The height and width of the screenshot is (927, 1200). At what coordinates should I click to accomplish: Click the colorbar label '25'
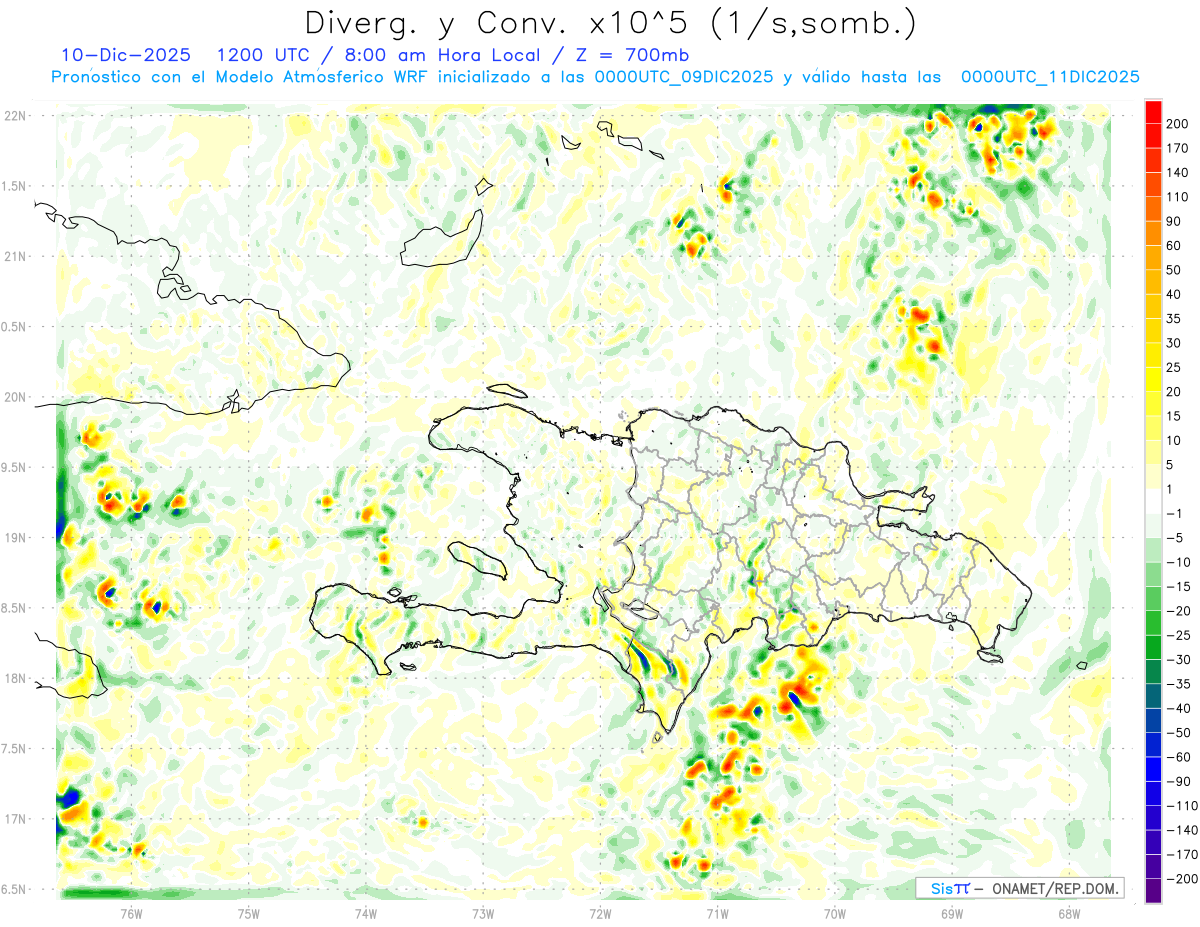(x=1175, y=367)
